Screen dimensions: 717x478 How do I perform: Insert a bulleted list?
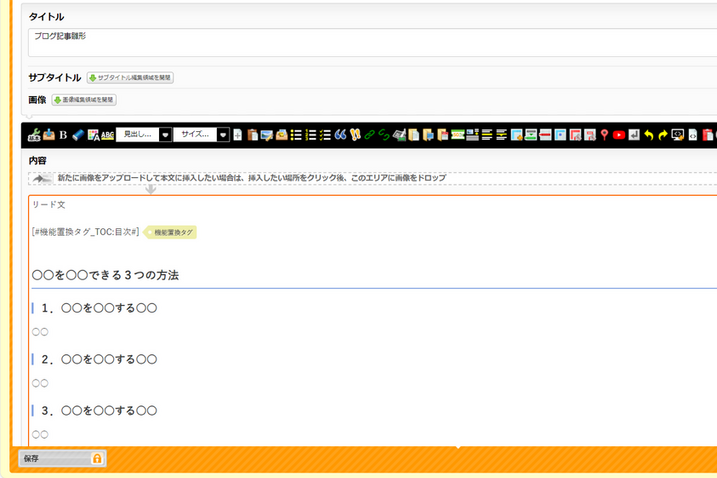296,134
